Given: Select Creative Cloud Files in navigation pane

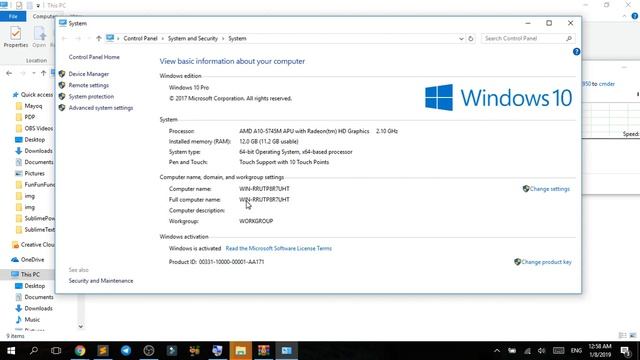Looking at the screenshot, I should coord(37,245).
